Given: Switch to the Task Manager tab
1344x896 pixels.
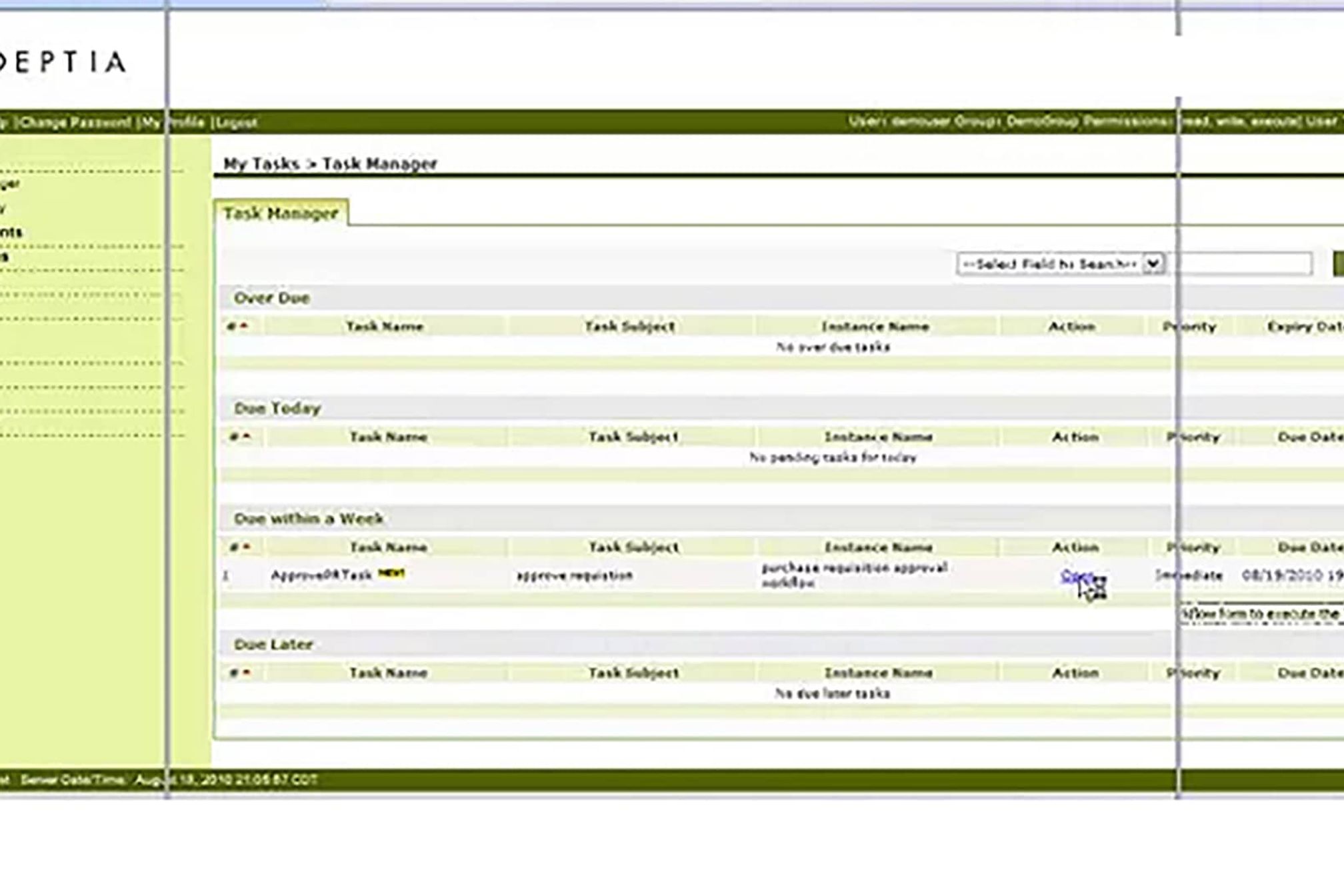Looking at the screenshot, I should click(281, 213).
